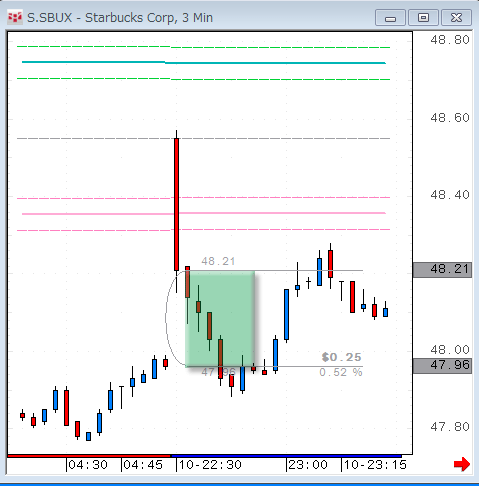Click the red chart application icon in title bar
479x486 pixels.
coord(15,18)
